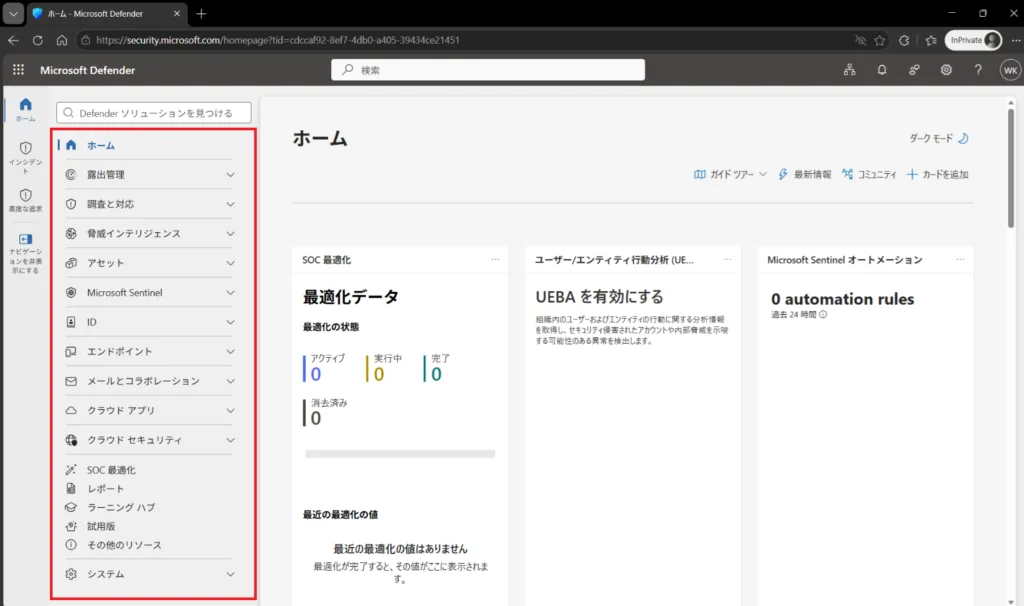Refresh the browser page
This screenshot has width=1024, height=606.
[x=38, y=40]
